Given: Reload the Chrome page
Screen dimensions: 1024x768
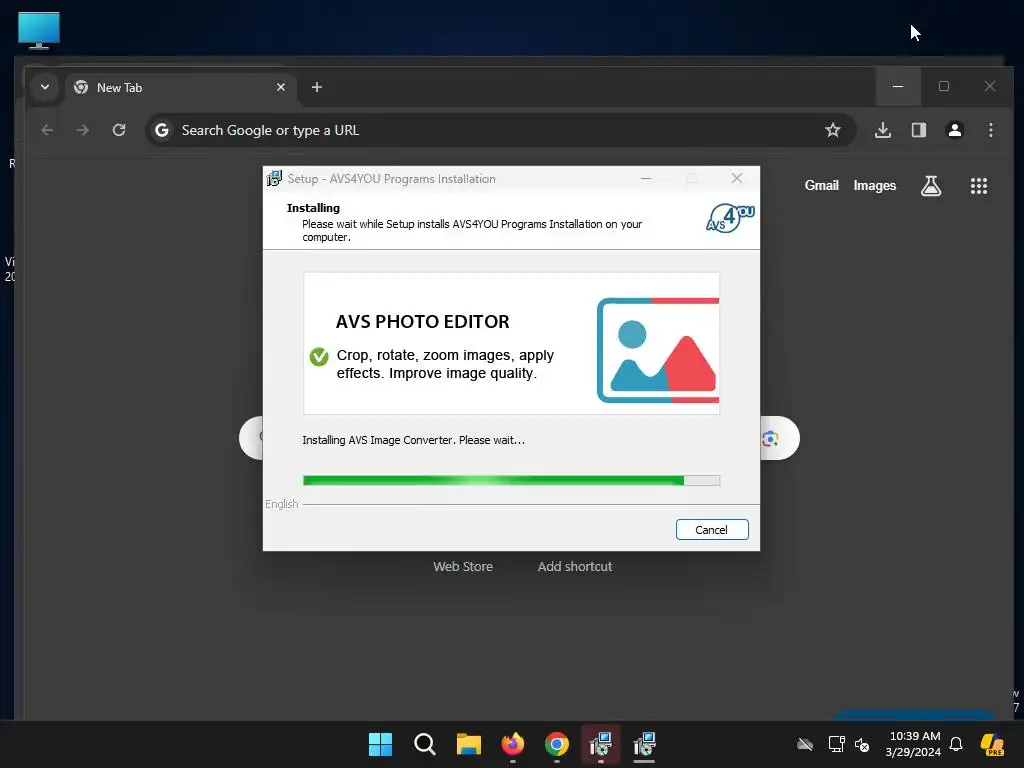Looking at the screenshot, I should click(x=119, y=130).
